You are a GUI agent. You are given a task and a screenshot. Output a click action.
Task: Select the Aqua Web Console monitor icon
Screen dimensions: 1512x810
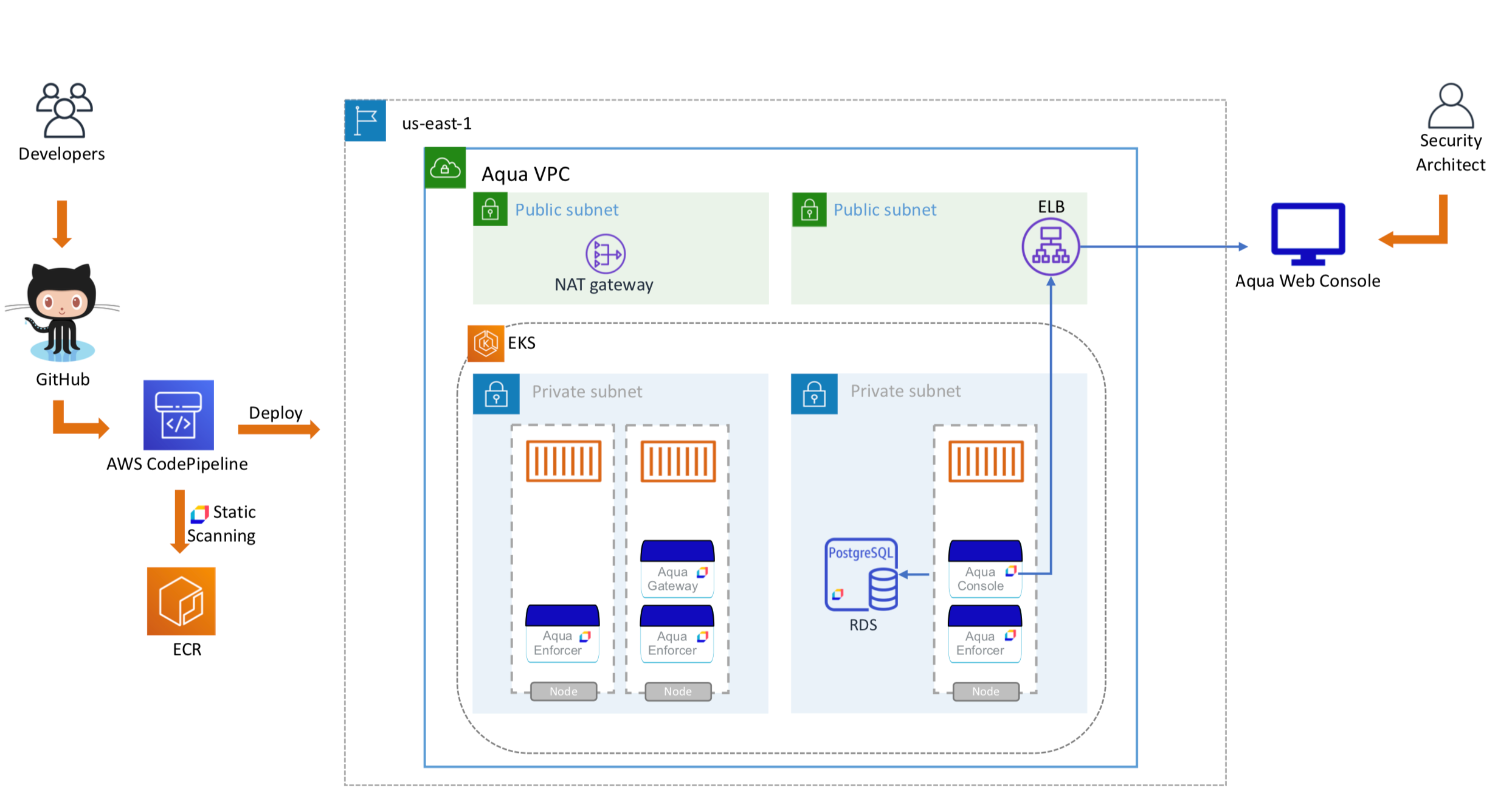tap(1308, 234)
